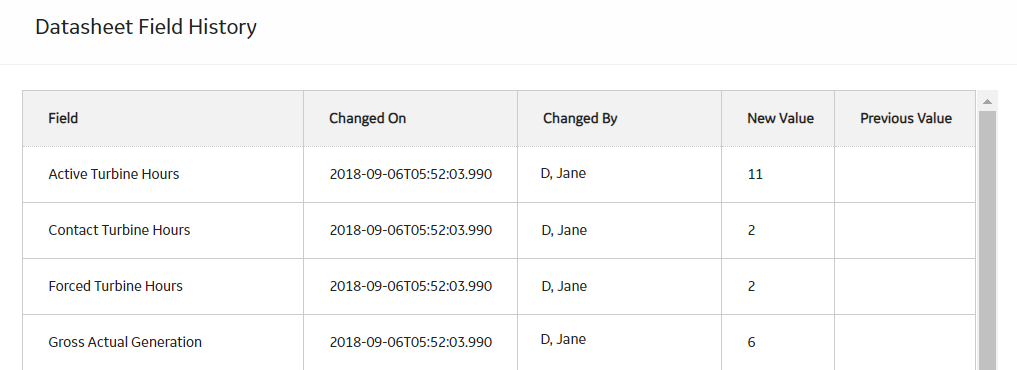Select the Active Turbine Hours row
This screenshot has height=370, width=1017.
coord(499,174)
